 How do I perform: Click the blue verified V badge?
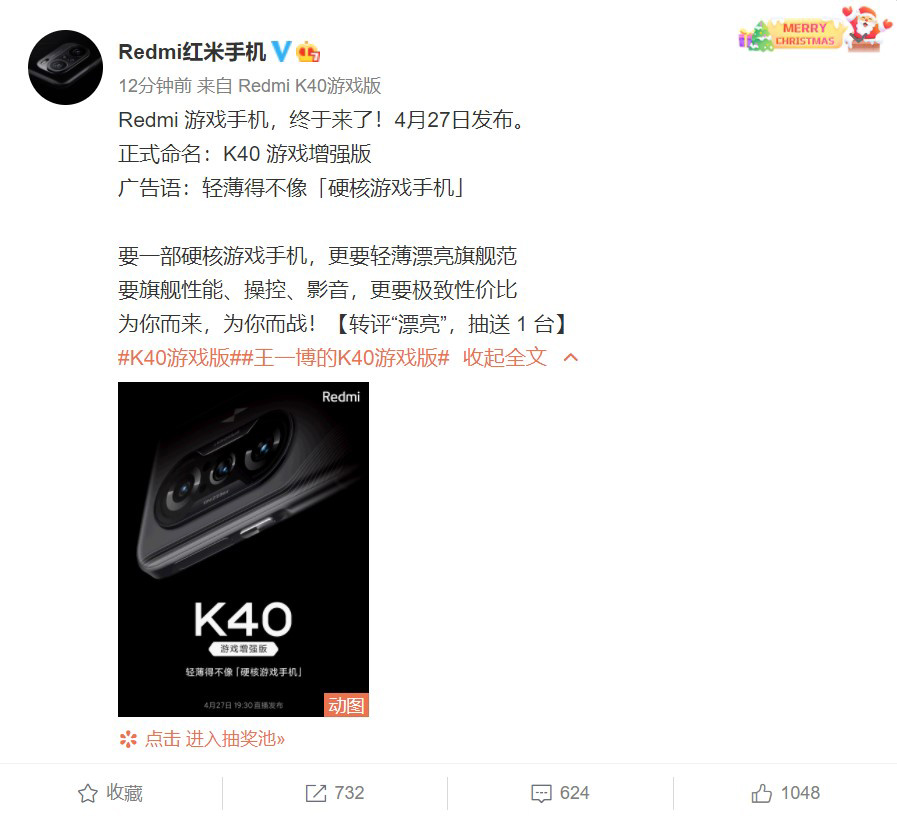[x=281, y=52]
